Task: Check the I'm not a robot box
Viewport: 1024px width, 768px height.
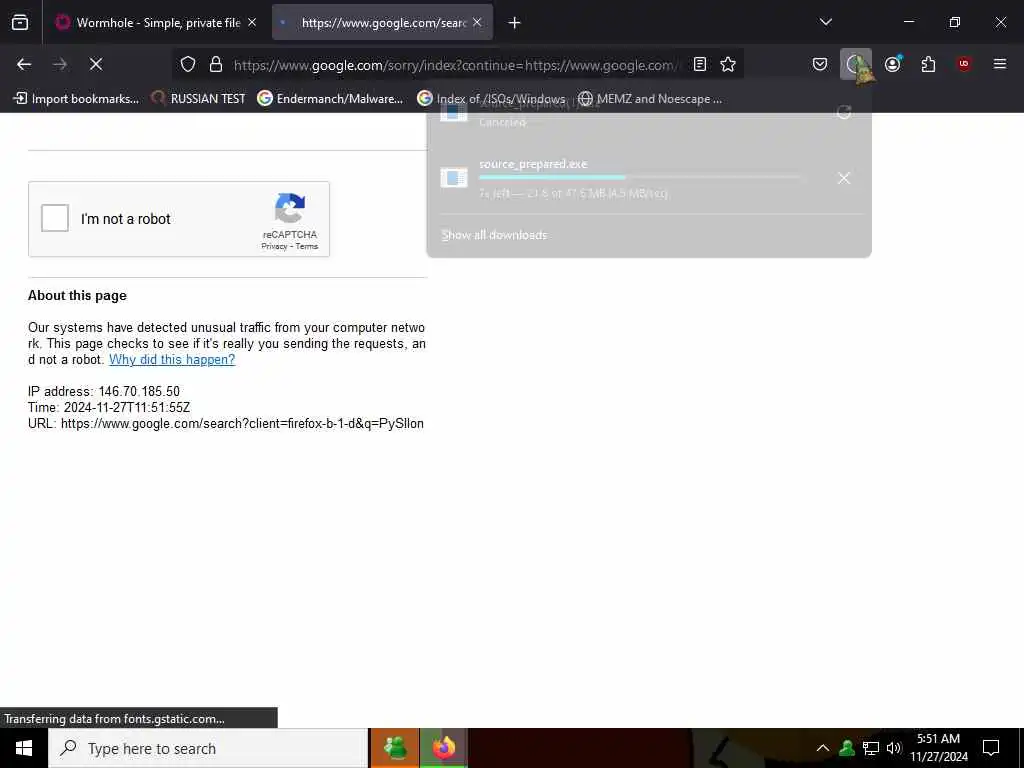Action: coord(55,218)
